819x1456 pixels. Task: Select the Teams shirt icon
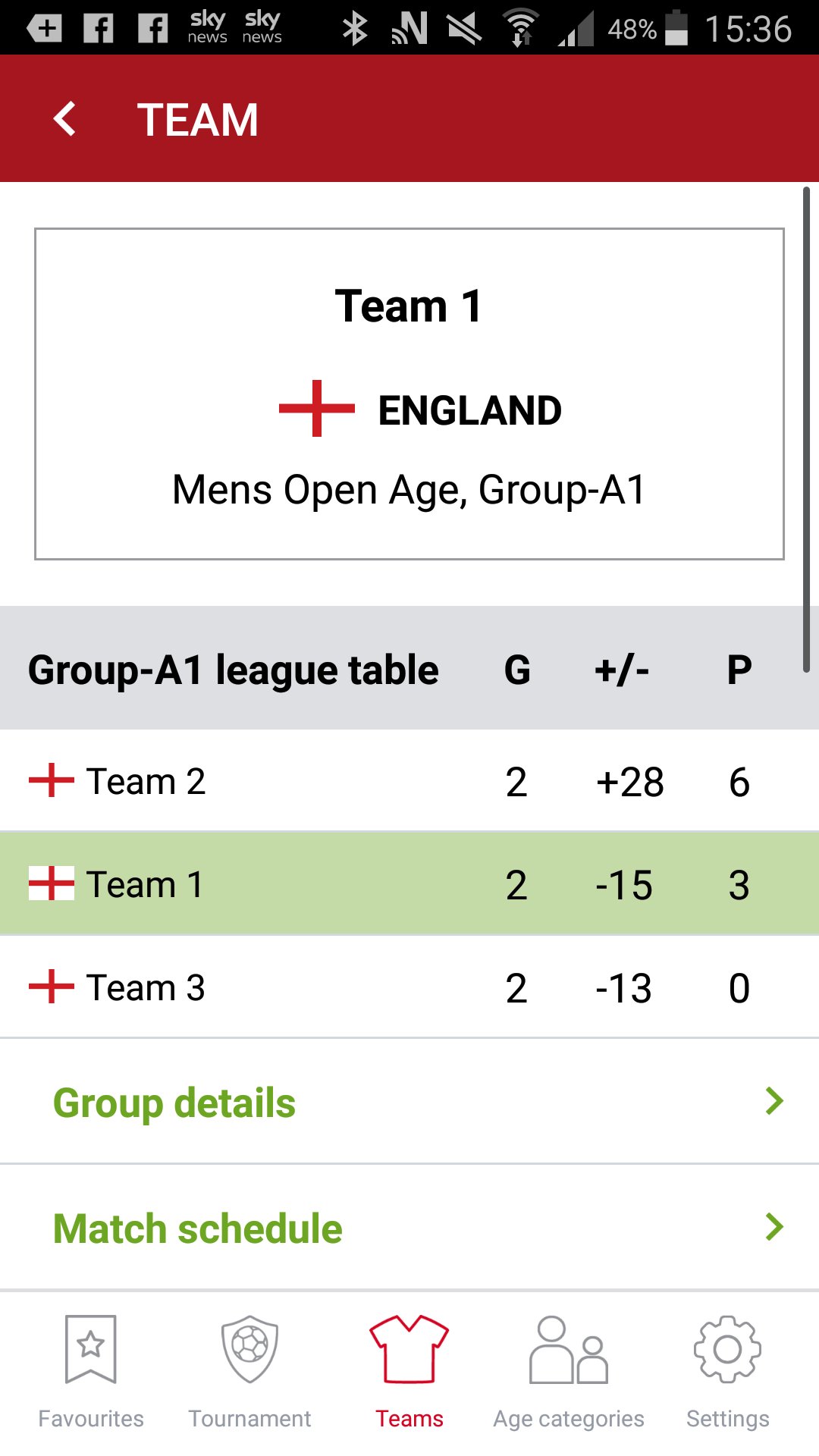(x=409, y=1349)
